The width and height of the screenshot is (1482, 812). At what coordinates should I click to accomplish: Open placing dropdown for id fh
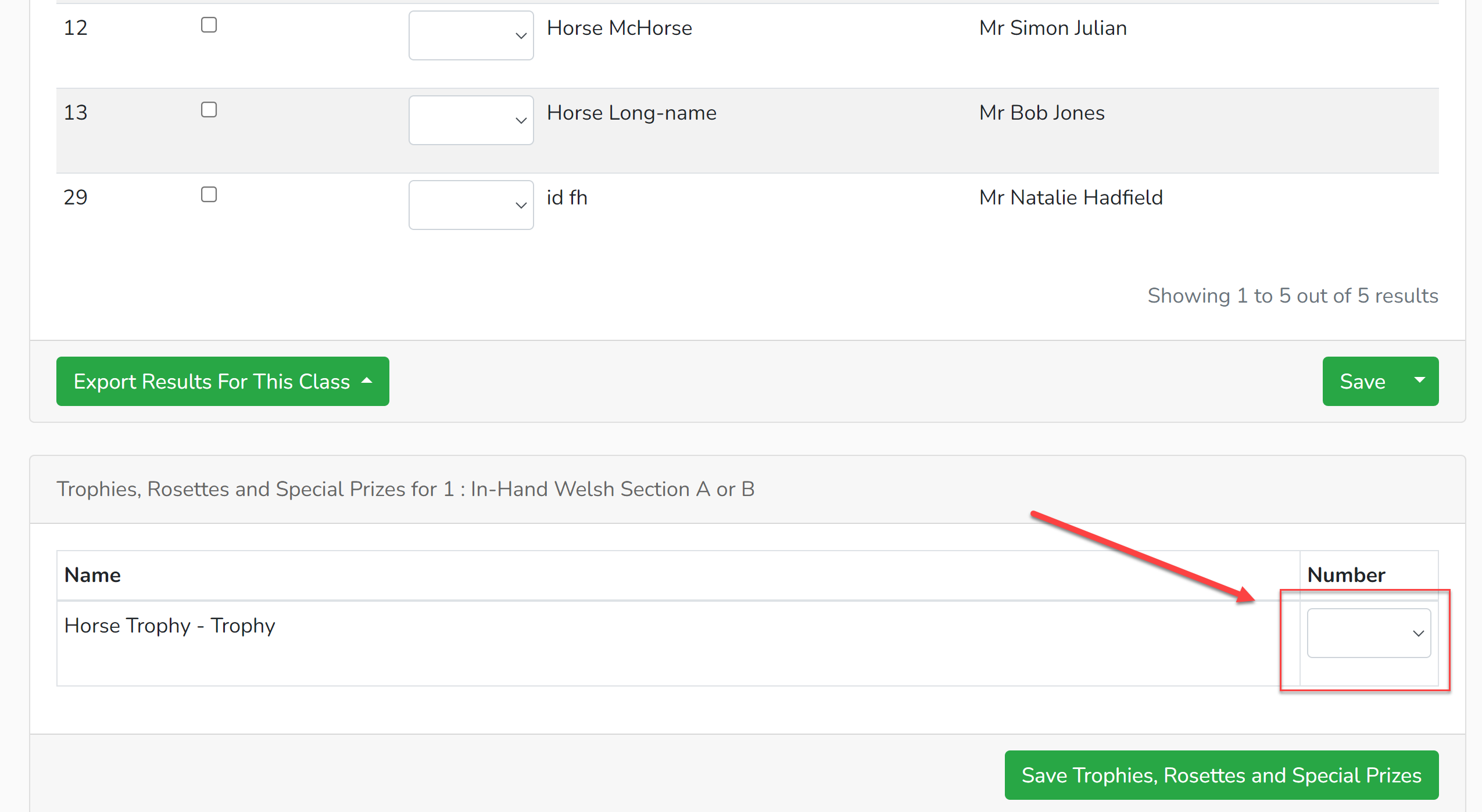(471, 205)
